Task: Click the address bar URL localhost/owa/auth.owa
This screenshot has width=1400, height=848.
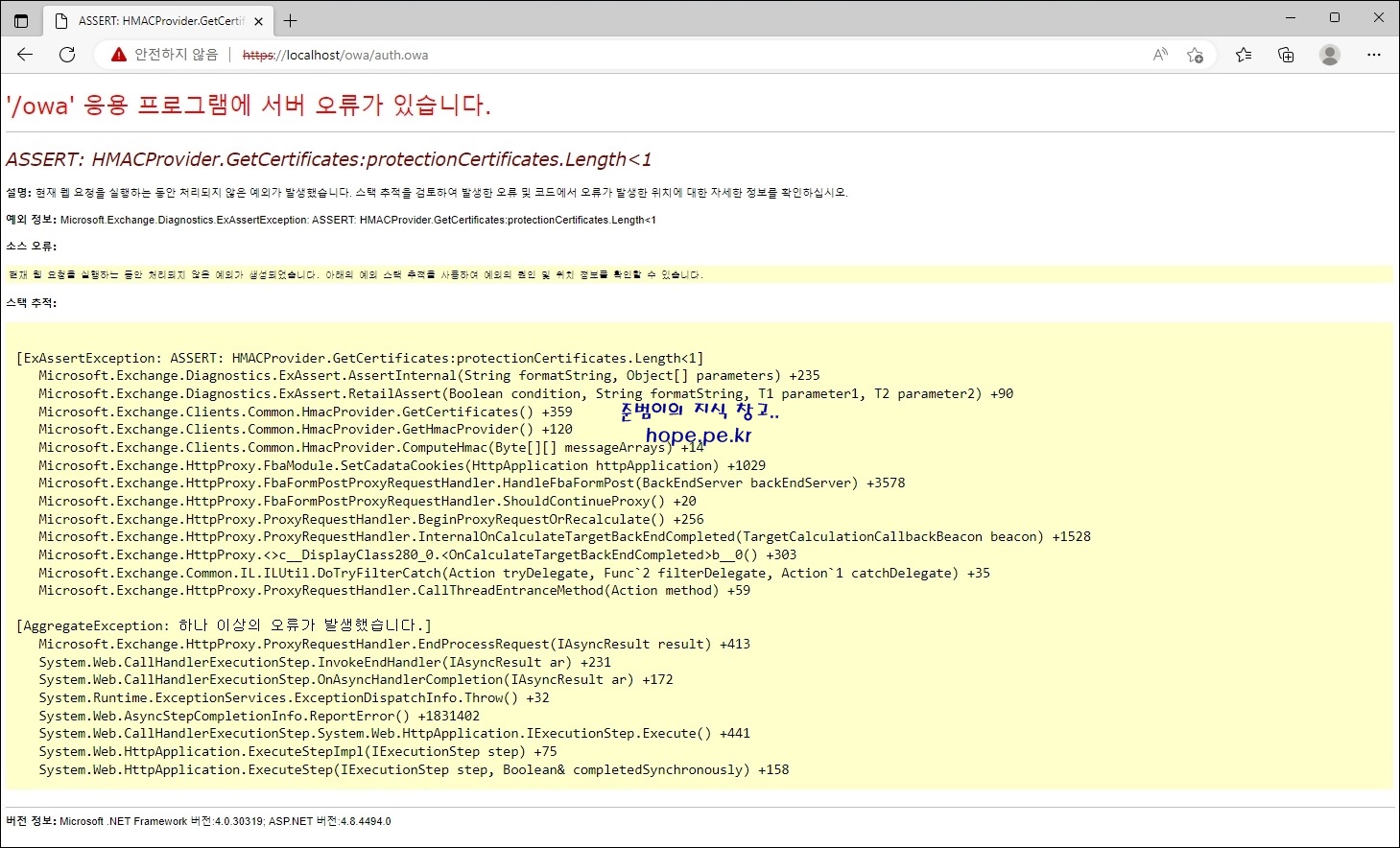Action: 335,55
